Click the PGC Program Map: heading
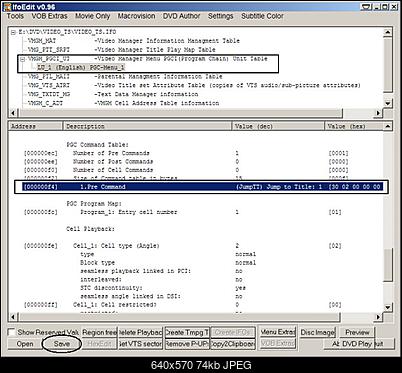Viewport: 402px width, 373px height. click(x=94, y=204)
